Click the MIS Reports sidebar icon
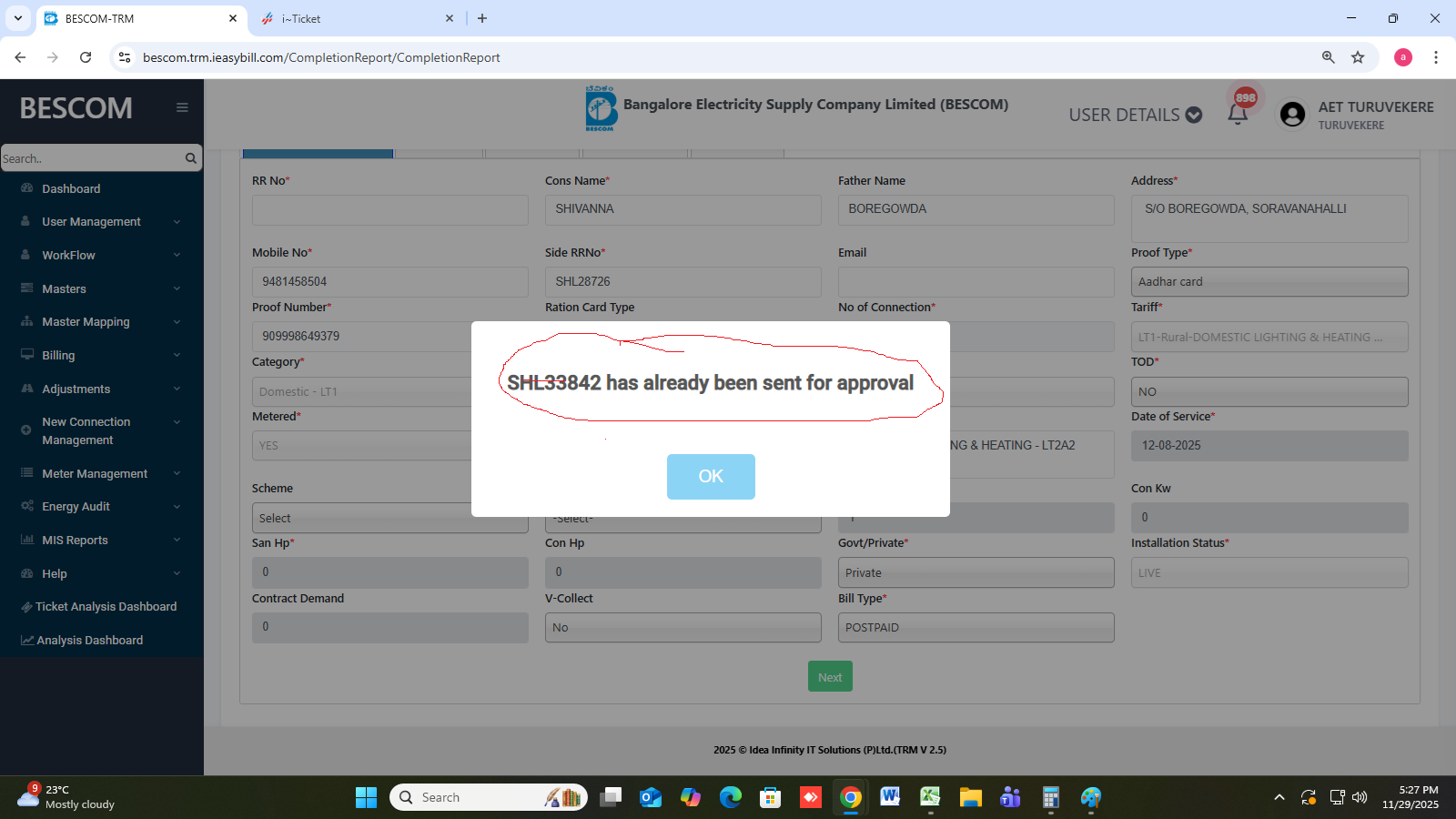The image size is (1456, 819). 26,540
